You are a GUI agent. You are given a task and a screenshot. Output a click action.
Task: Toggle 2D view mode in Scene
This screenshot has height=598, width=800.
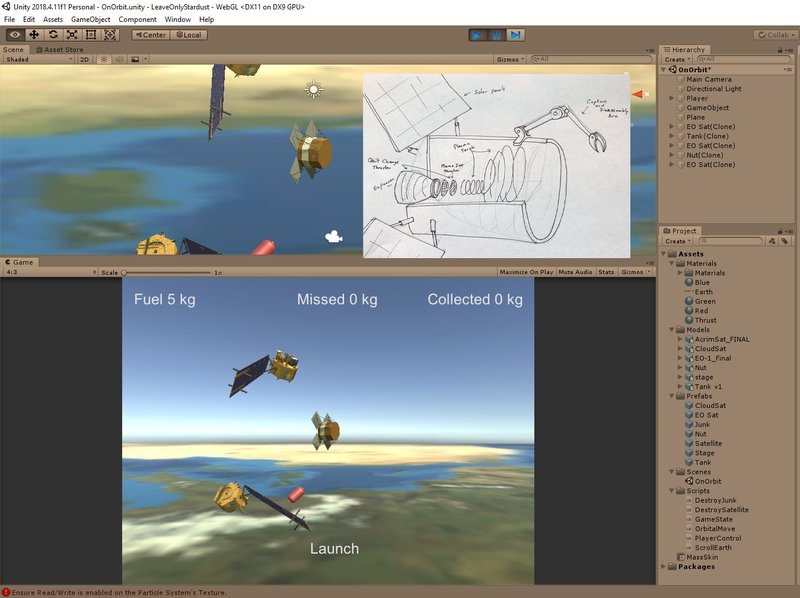coord(85,59)
